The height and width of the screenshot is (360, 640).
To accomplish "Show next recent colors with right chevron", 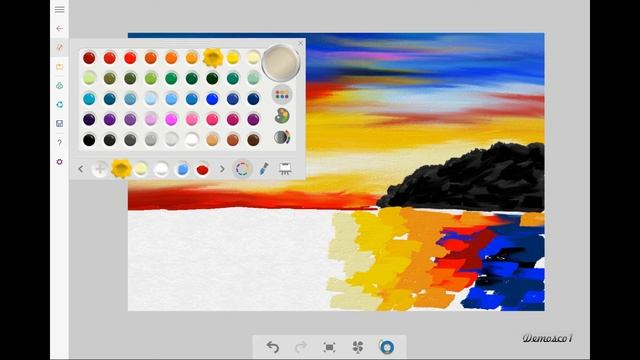I will point(222,169).
